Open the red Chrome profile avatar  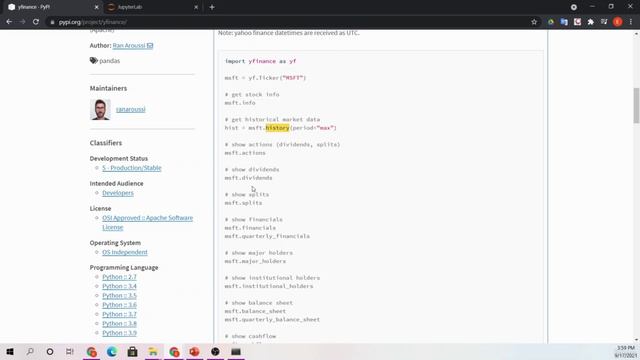pyautogui.click(x=618, y=22)
